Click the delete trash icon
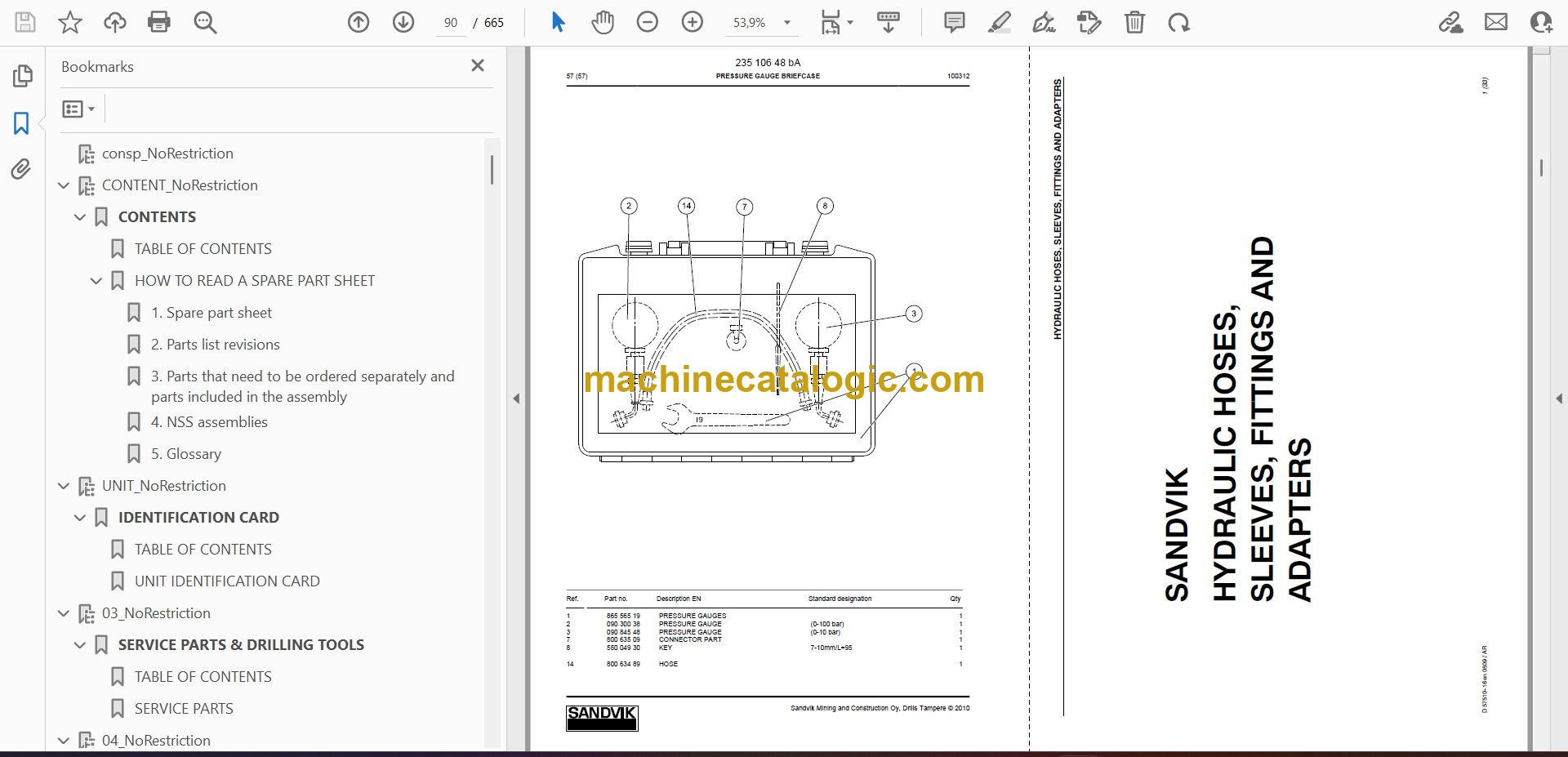 [1134, 22]
